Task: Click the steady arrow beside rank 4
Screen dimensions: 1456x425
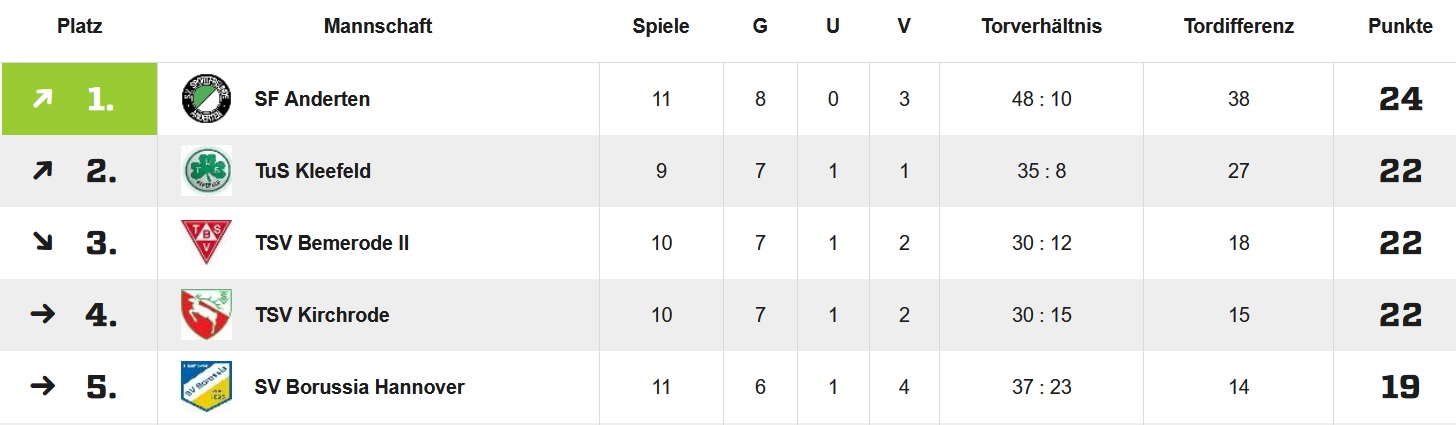Action: tap(42, 314)
